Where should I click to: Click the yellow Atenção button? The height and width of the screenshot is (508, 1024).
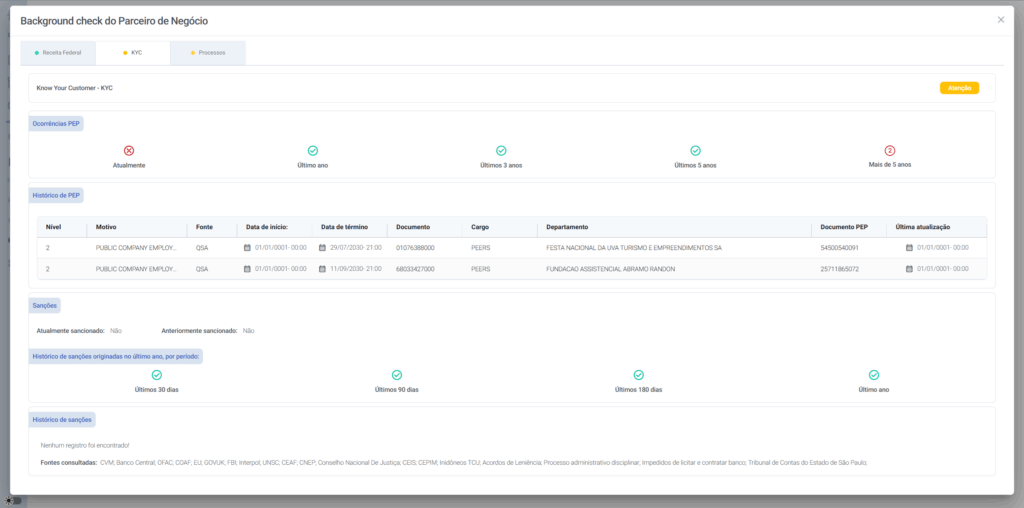click(x=959, y=88)
